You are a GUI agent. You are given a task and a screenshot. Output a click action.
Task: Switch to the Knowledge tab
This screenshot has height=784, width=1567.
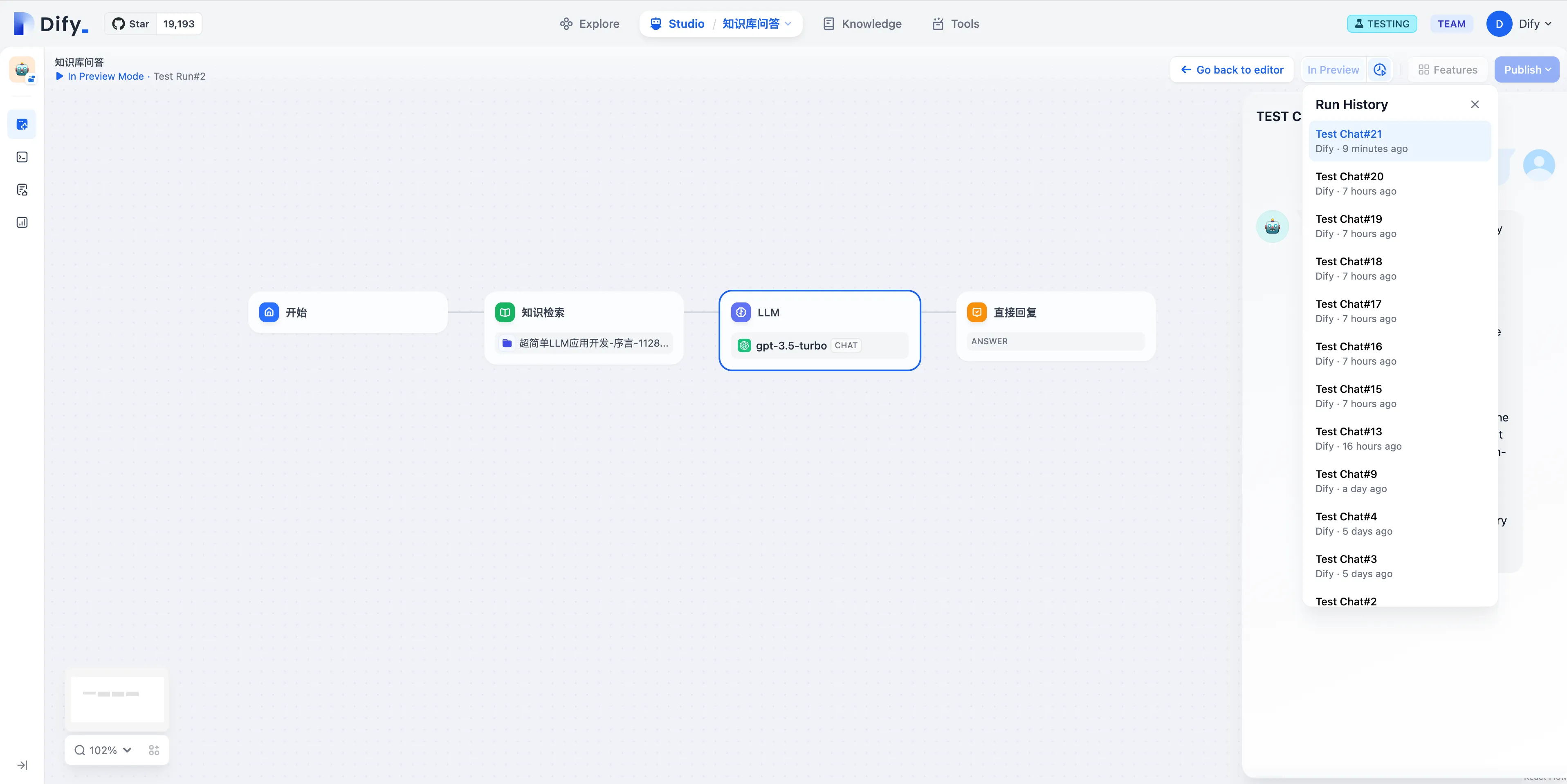pyautogui.click(x=862, y=24)
